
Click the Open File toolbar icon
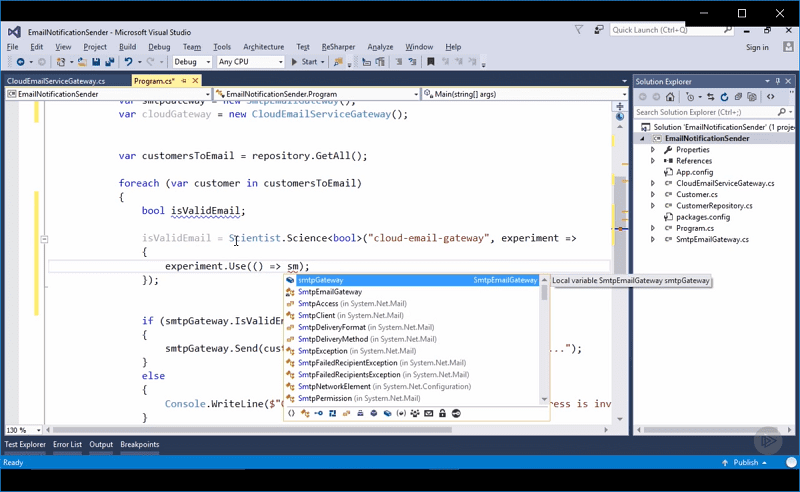(x=82, y=62)
